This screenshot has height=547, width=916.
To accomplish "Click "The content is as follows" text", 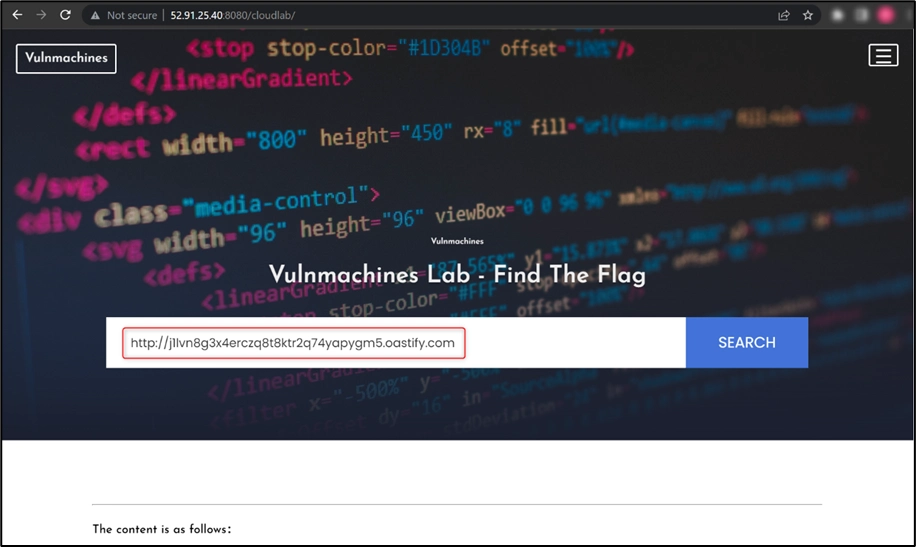I will coord(162,529).
